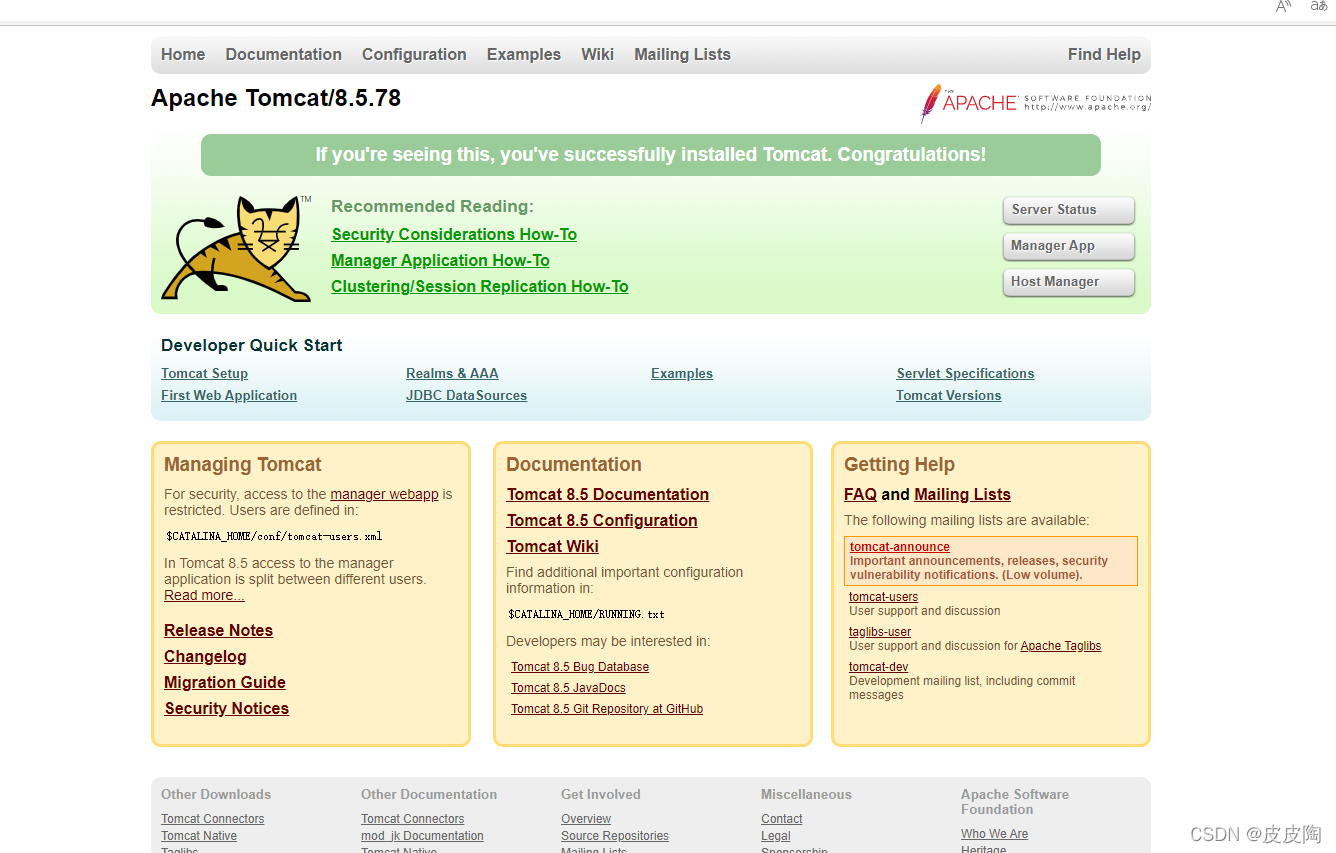Click the Tomcat cat logo image
1336x853 pixels.
[236, 249]
